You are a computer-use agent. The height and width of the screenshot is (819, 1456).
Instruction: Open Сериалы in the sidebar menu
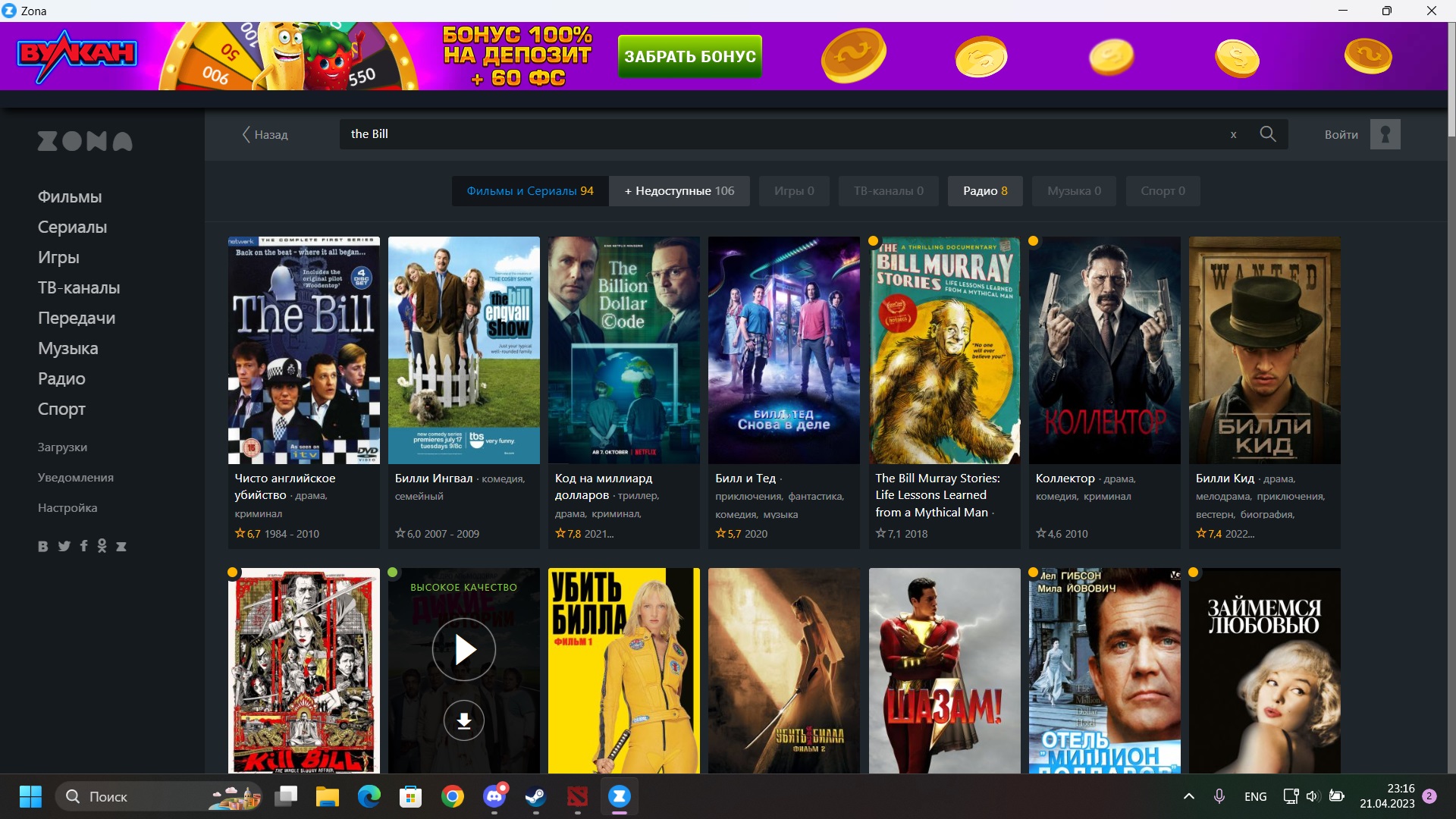point(72,227)
